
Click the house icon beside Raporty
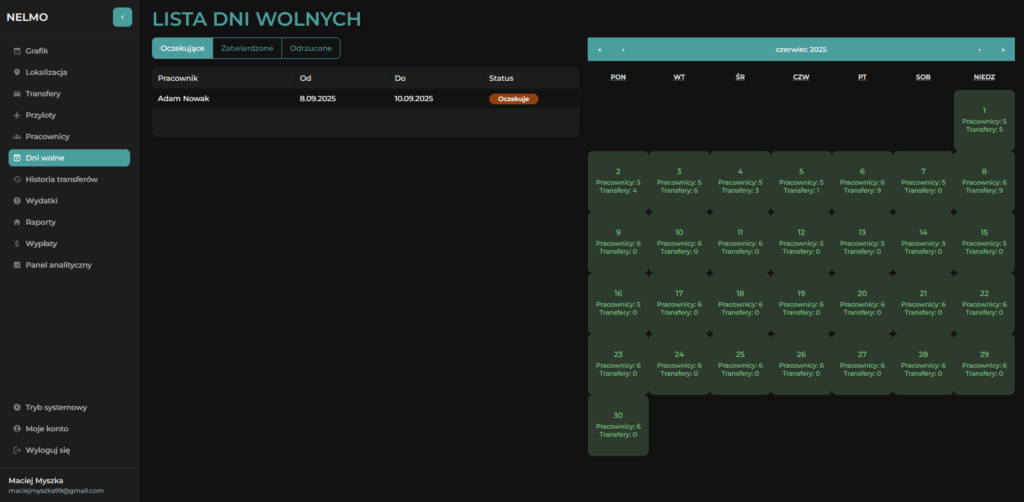coord(17,222)
